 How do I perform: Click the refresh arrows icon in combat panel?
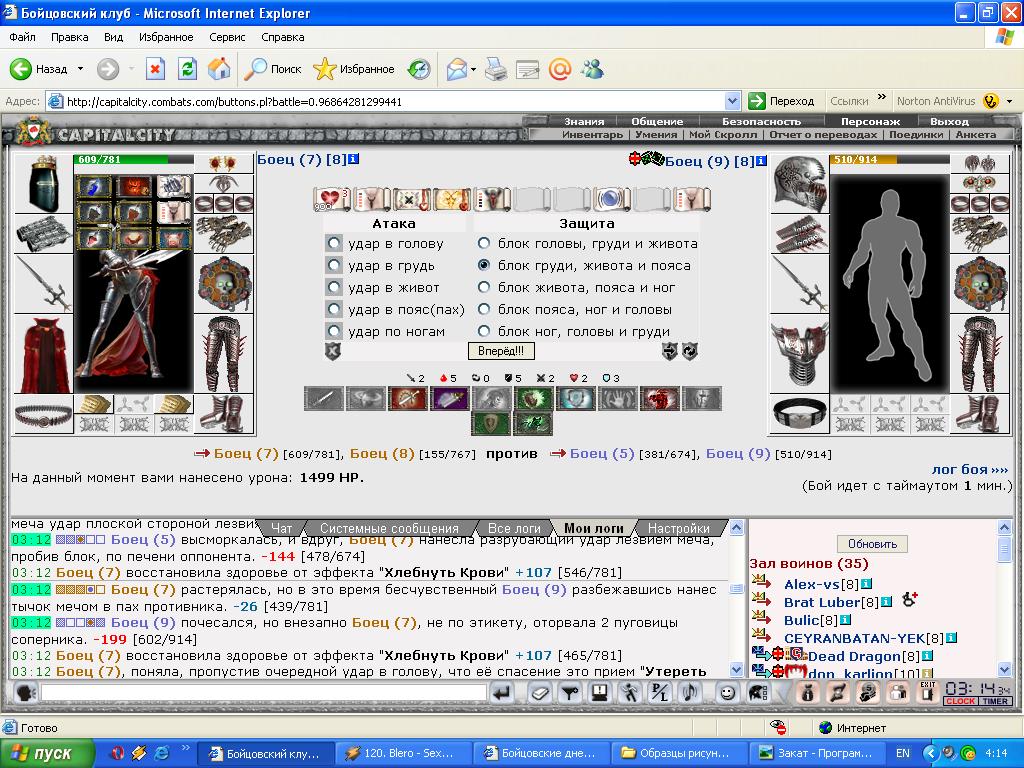(x=690, y=351)
